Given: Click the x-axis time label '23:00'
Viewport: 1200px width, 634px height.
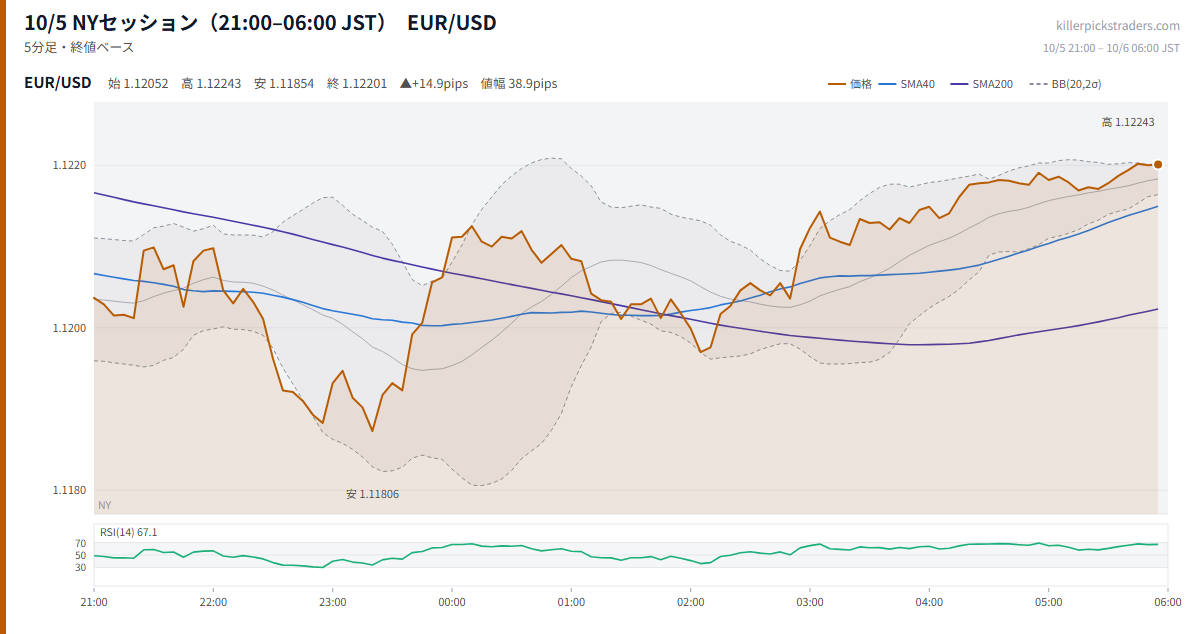Looking at the screenshot, I should coord(333,602).
